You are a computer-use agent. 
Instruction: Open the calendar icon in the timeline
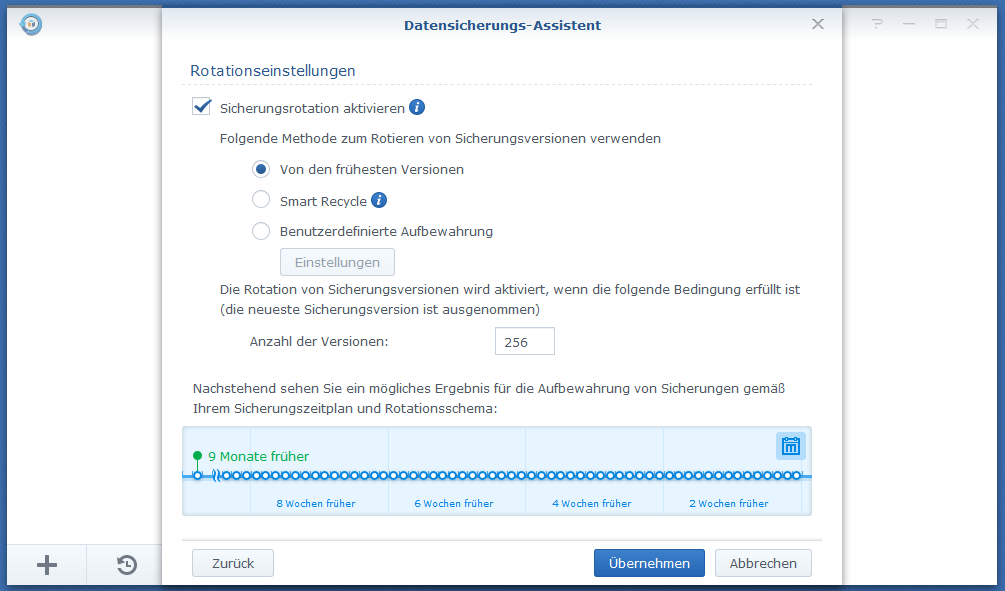click(790, 446)
